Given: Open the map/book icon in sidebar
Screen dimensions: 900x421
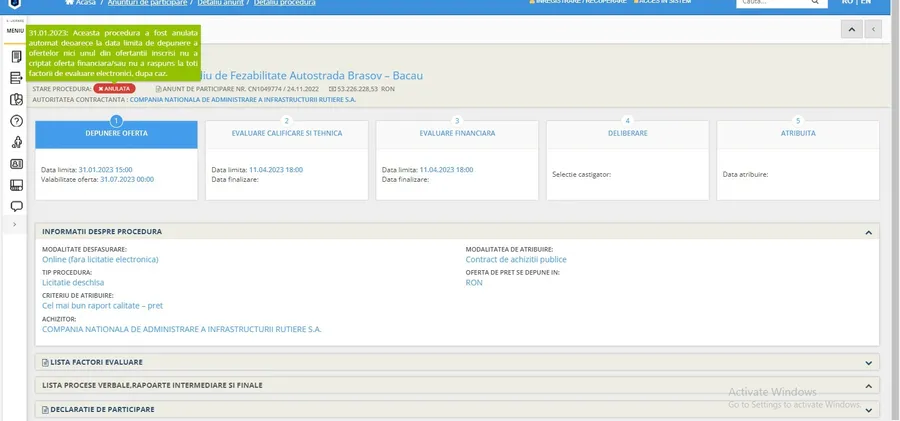Looking at the screenshot, I should tap(16, 100).
